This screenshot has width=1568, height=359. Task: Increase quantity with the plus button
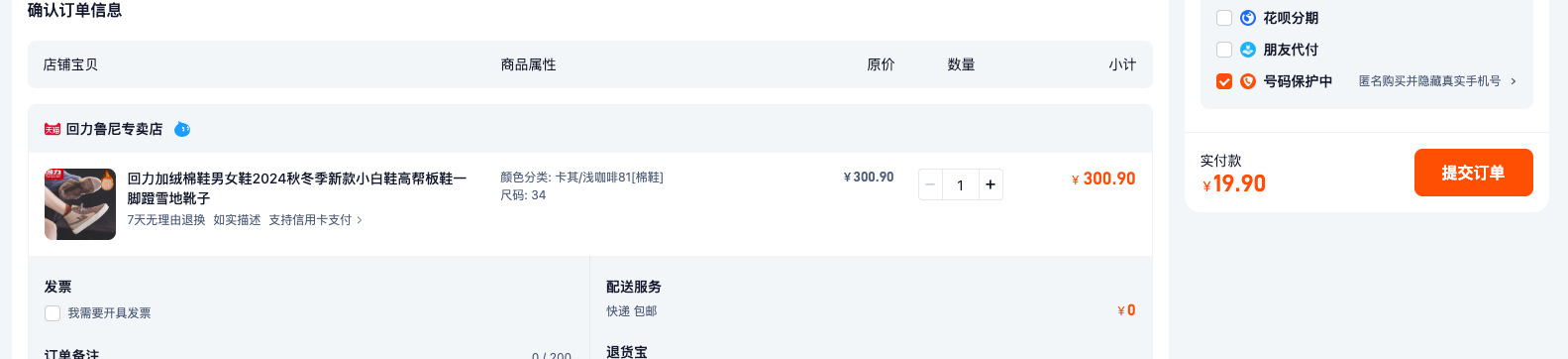pos(990,184)
